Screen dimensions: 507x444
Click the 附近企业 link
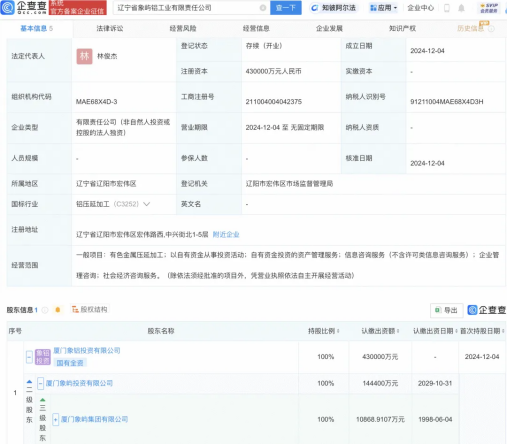226,234
